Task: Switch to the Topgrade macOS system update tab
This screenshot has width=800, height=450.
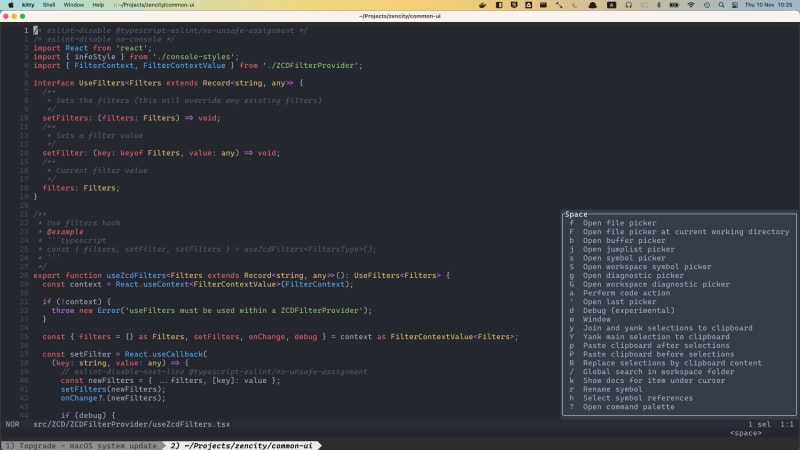Action: pos(82,445)
